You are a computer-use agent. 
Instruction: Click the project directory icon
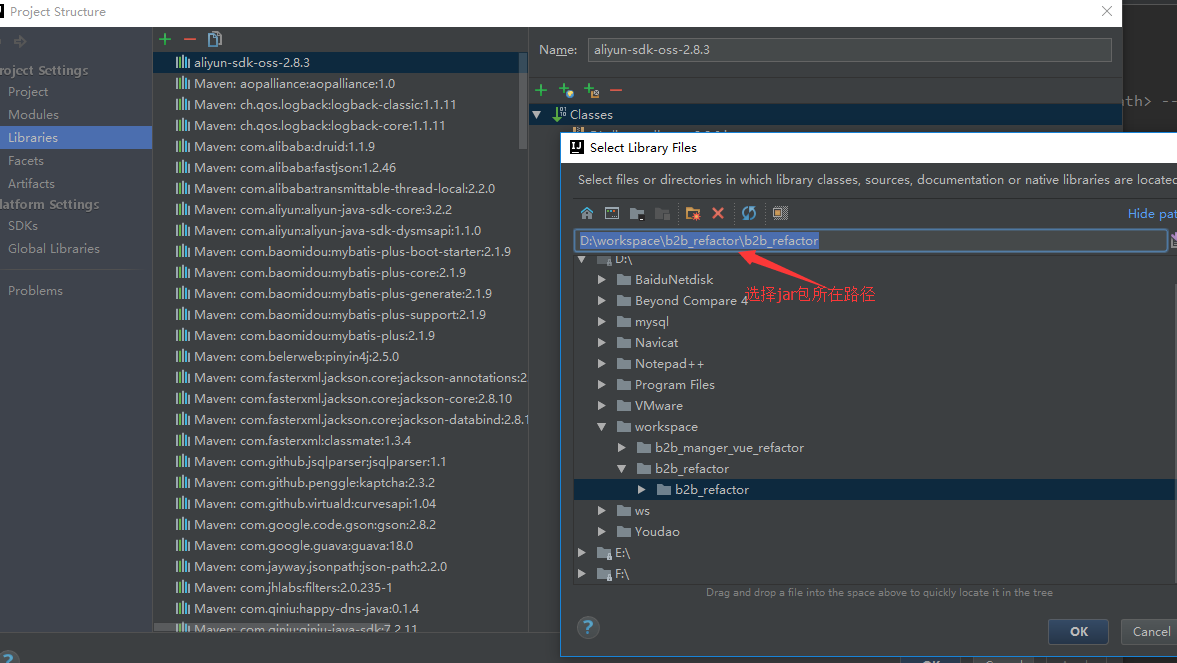click(x=637, y=213)
